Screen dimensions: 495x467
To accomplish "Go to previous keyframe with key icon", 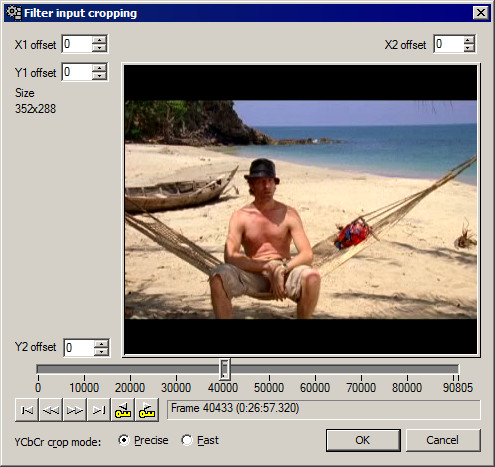I will pos(123,410).
